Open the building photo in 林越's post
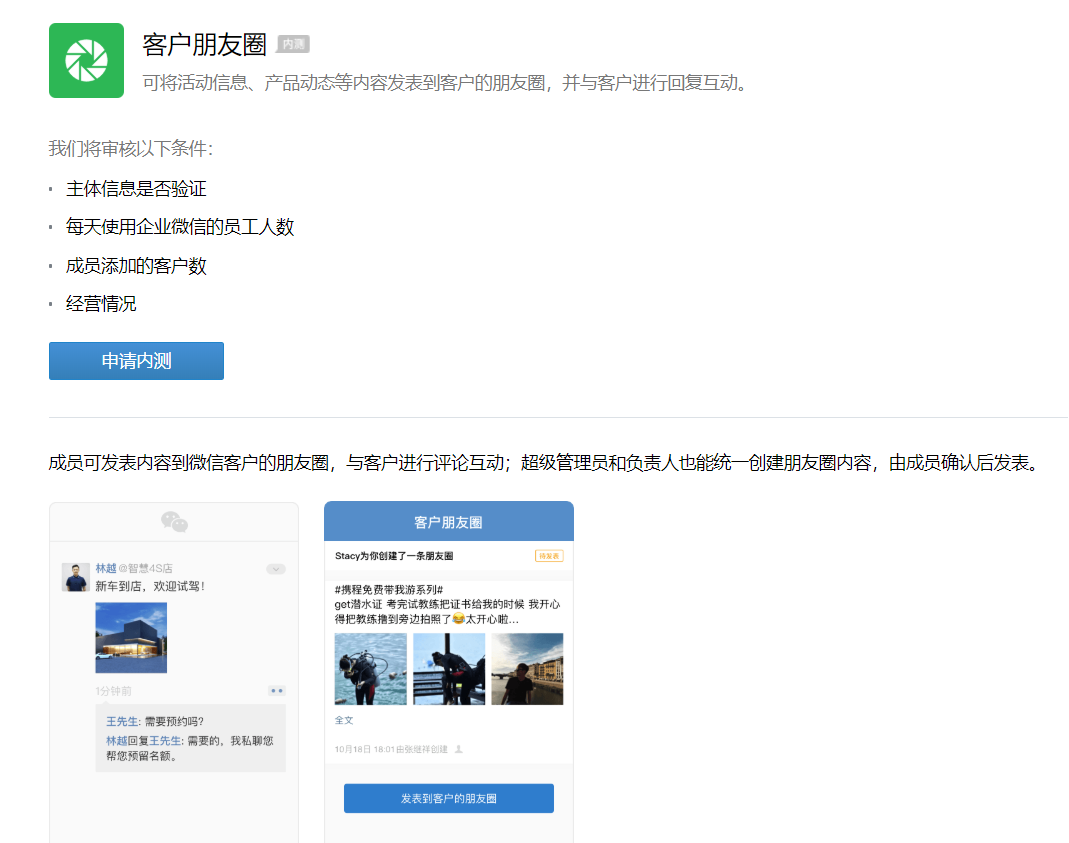Viewport: 1069px width, 843px height. (131, 638)
